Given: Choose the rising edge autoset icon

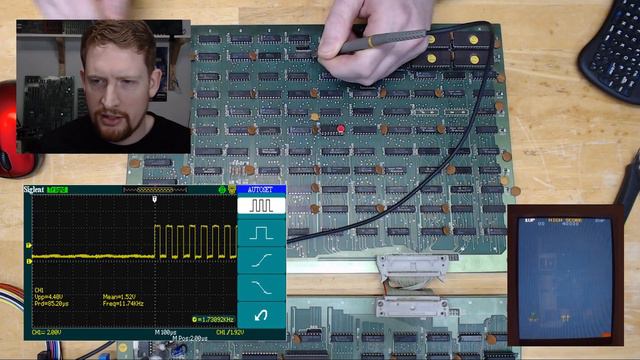Looking at the screenshot, I should (x=261, y=260).
